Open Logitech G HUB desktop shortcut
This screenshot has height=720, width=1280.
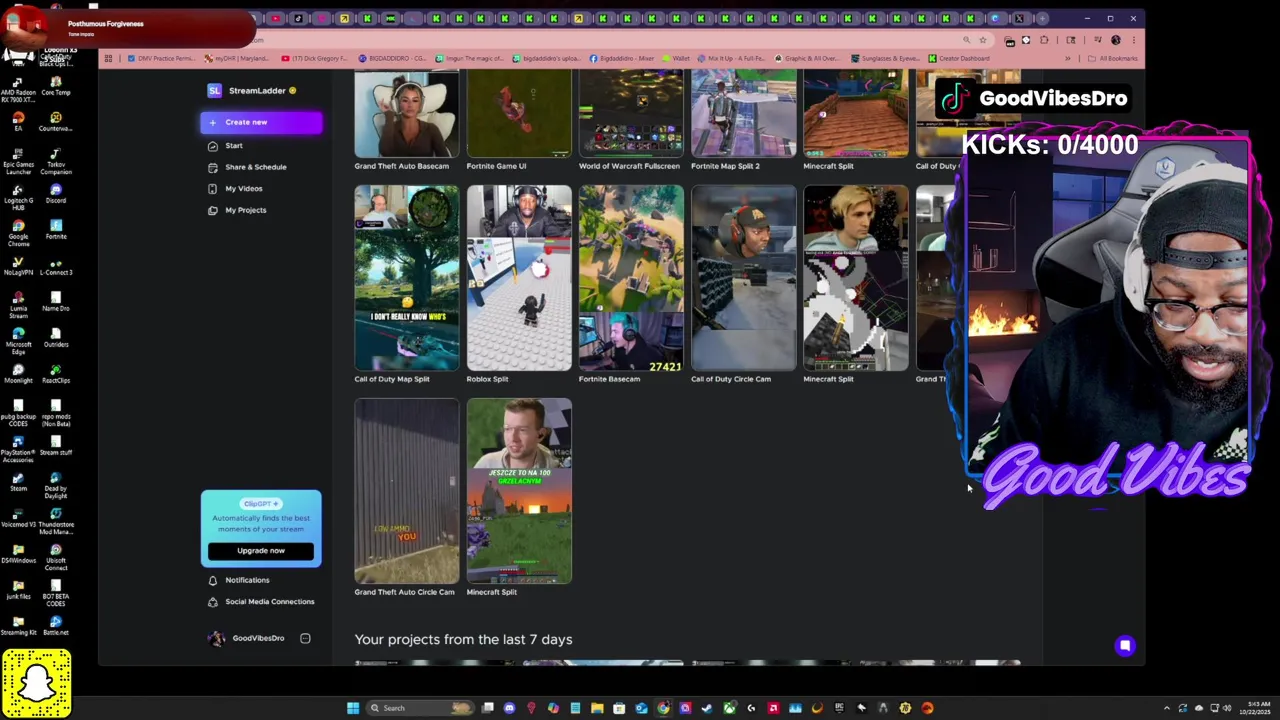click(x=18, y=197)
